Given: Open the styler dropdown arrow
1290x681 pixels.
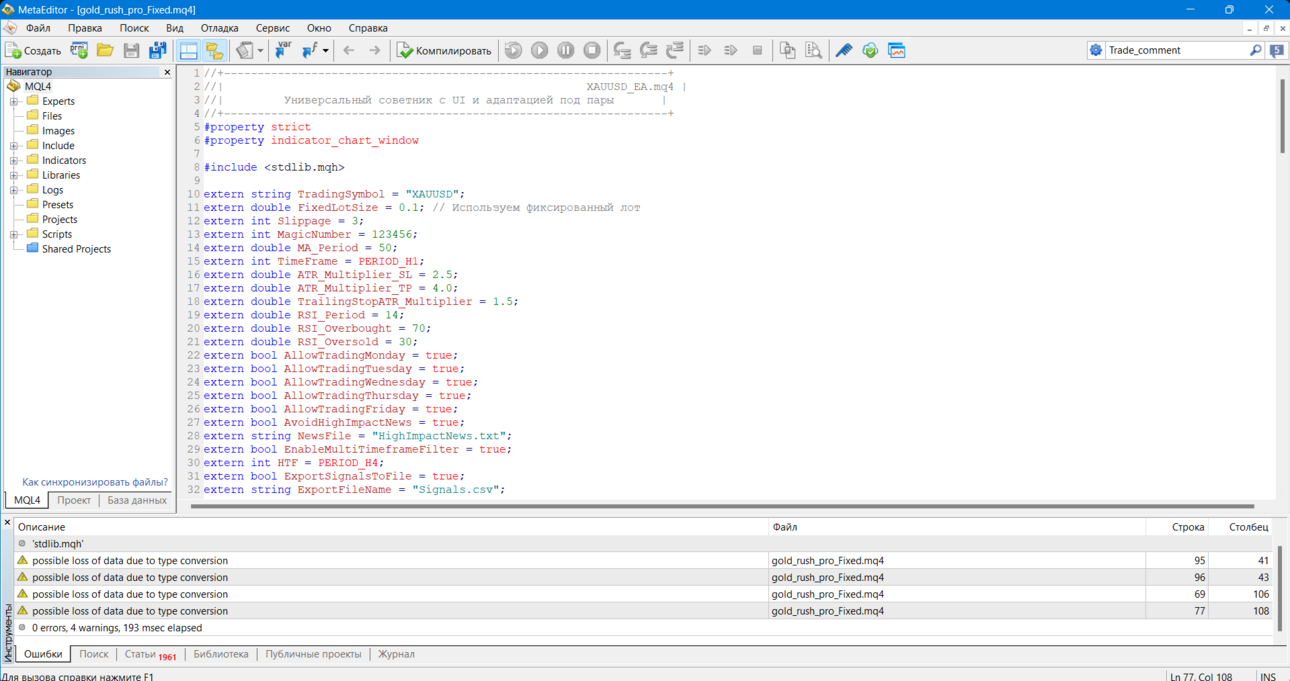Looking at the screenshot, I should pos(260,50).
